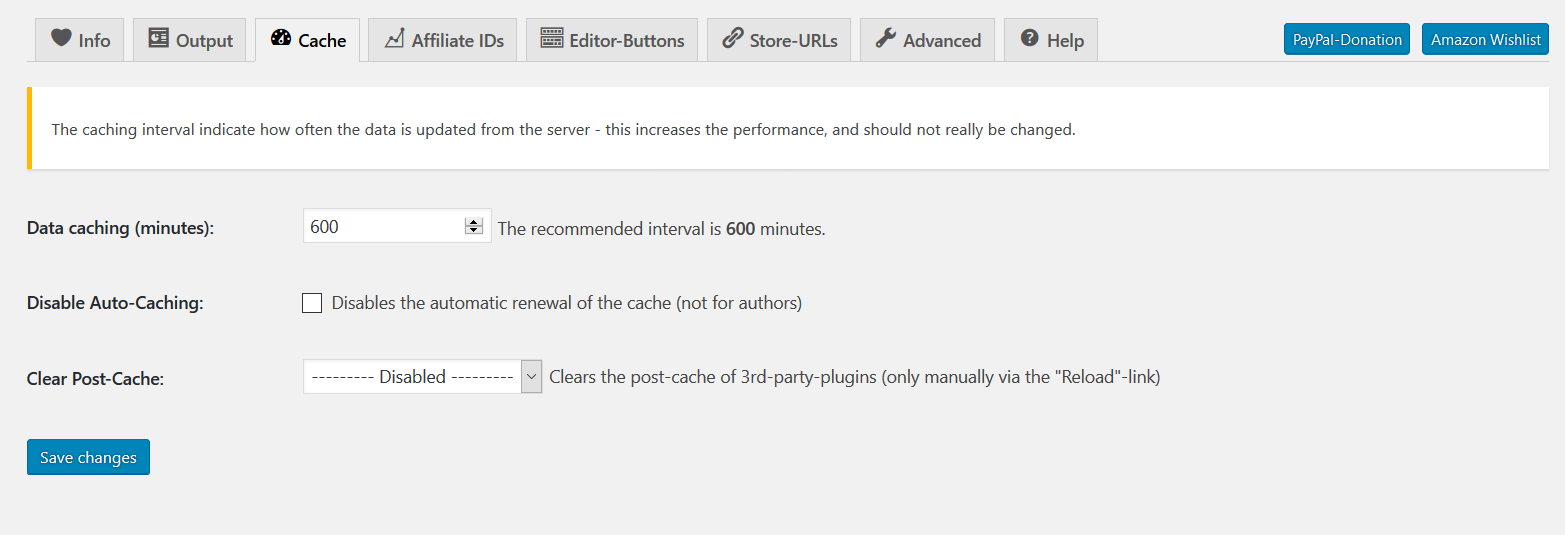The image size is (1565, 535).
Task: Open the Clear Post-Cache dropdown
Action: (422, 377)
